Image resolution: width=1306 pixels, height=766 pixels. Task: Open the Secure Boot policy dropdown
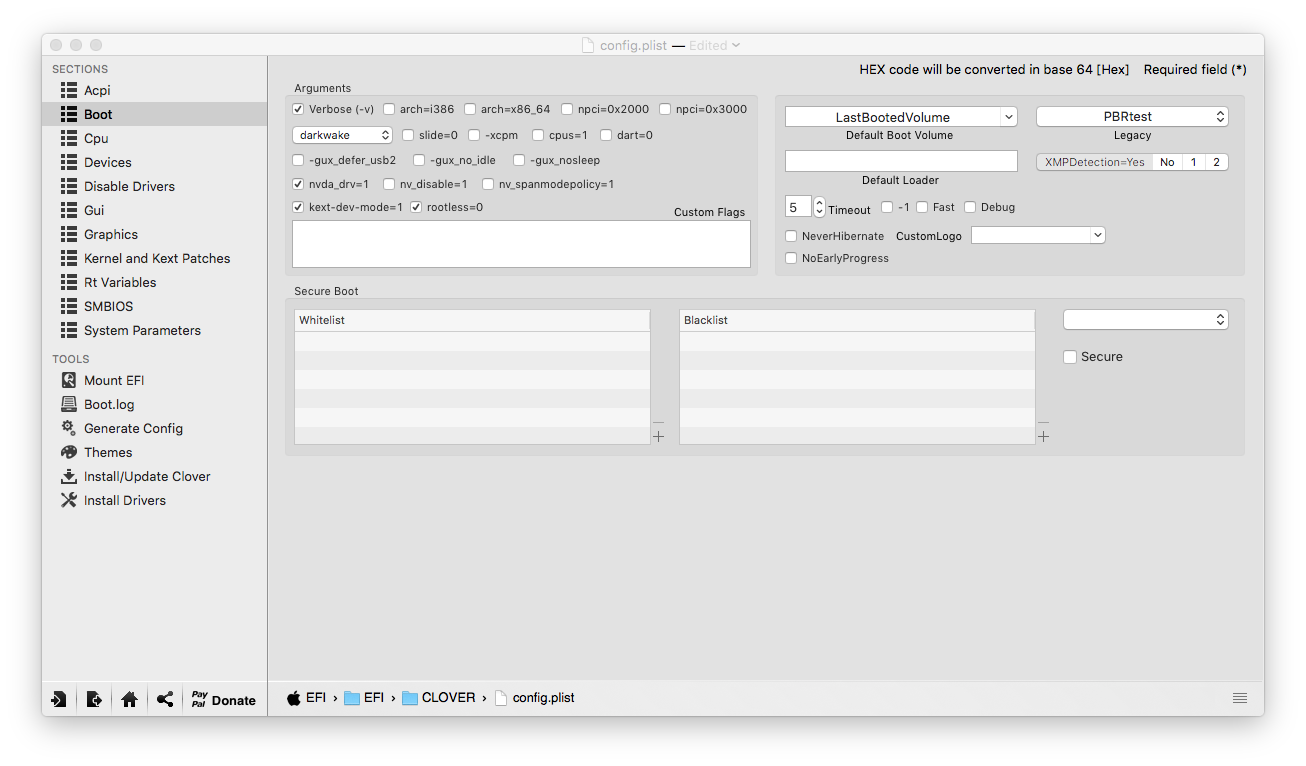pyautogui.click(x=1146, y=320)
